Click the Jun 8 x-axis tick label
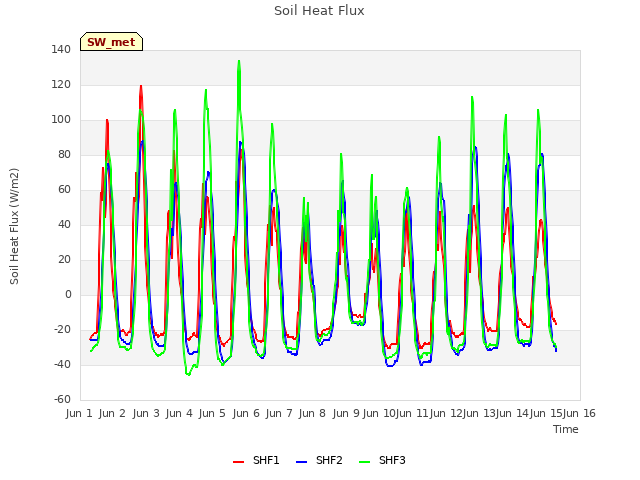This screenshot has width=640, height=480. (x=312, y=413)
